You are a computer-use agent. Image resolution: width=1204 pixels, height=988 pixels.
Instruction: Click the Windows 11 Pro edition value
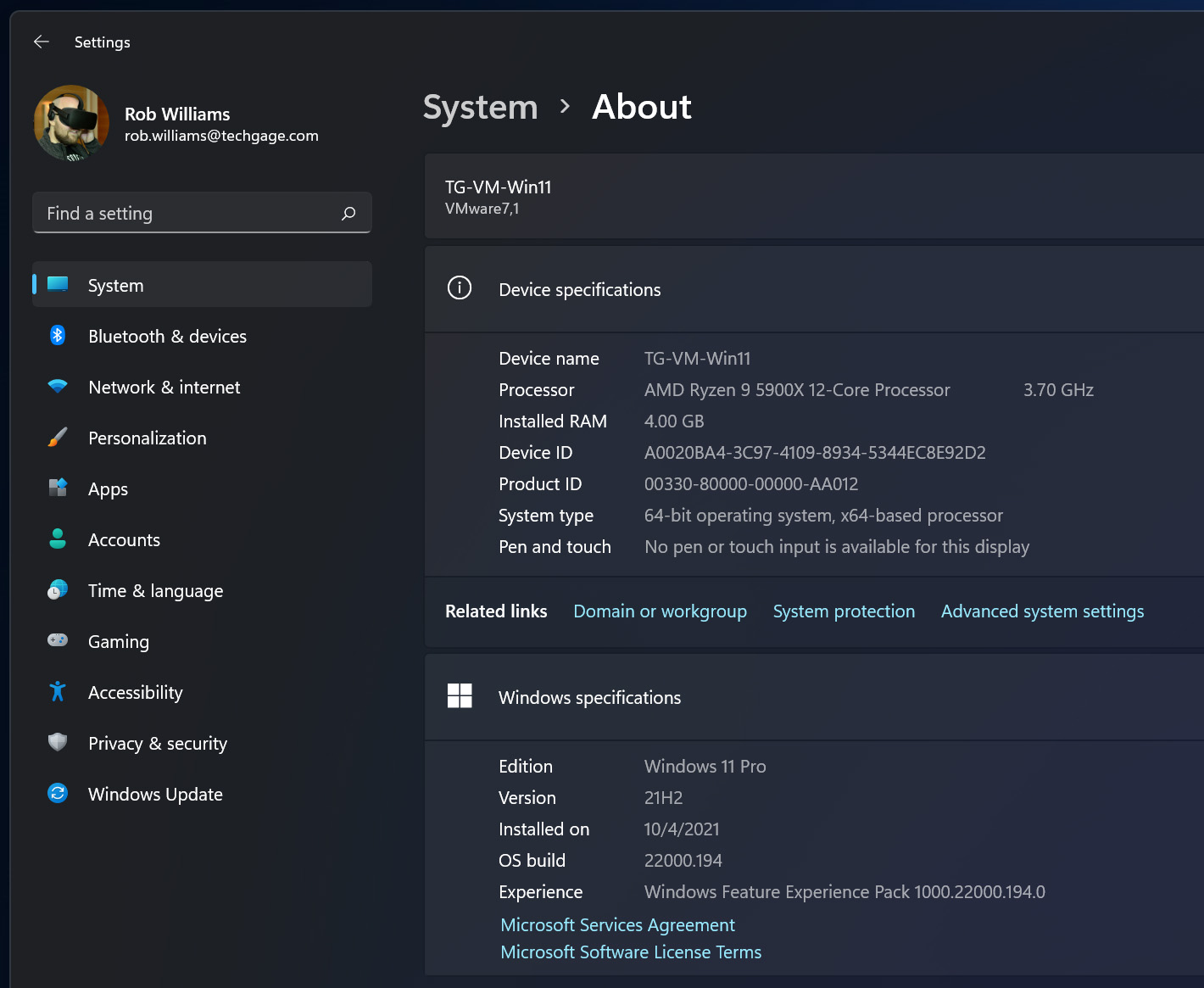705,767
